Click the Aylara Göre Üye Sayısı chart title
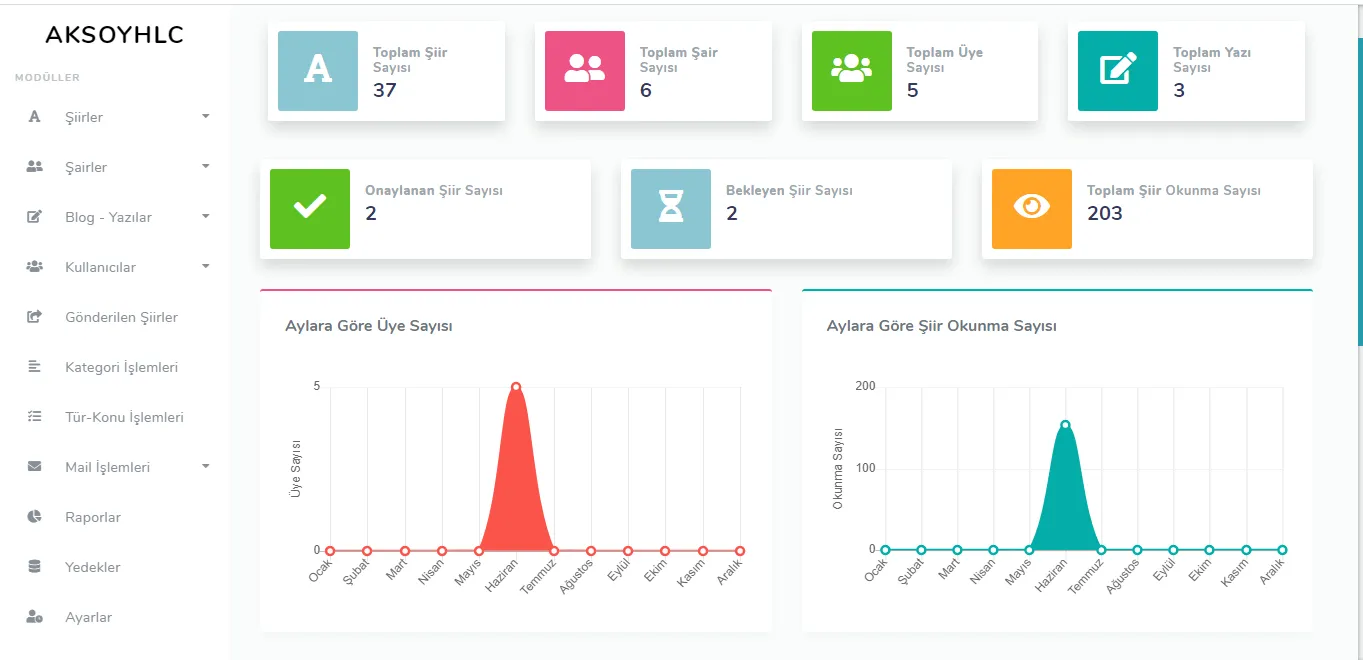This screenshot has width=1363, height=660. coord(369,326)
